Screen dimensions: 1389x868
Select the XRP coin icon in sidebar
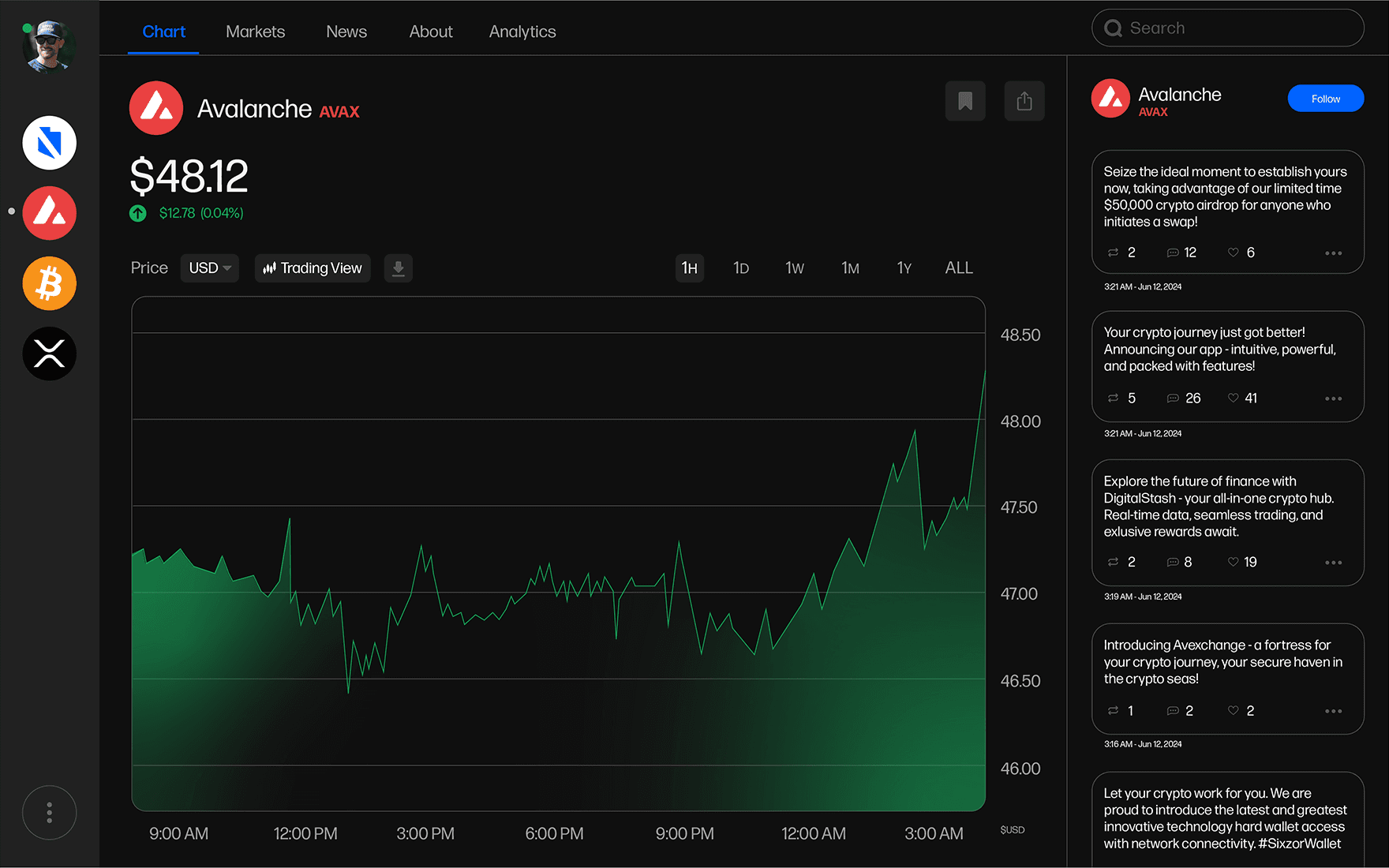point(49,354)
